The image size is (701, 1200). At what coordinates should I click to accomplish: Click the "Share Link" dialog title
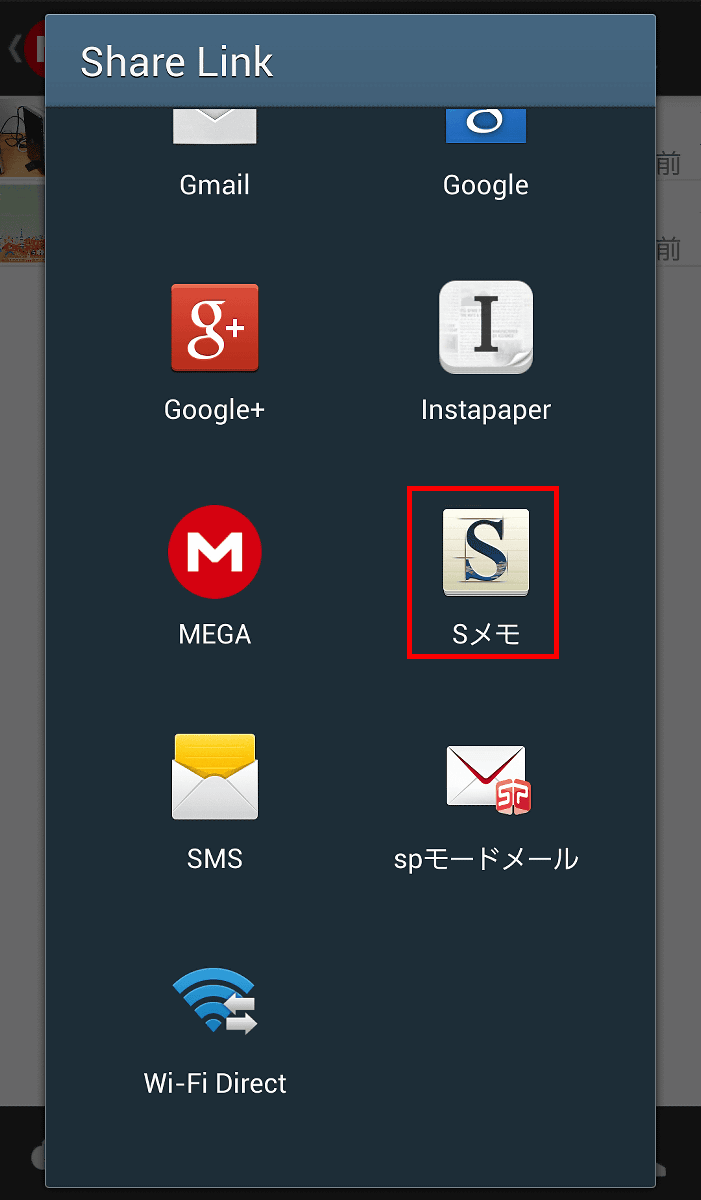click(177, 62)
